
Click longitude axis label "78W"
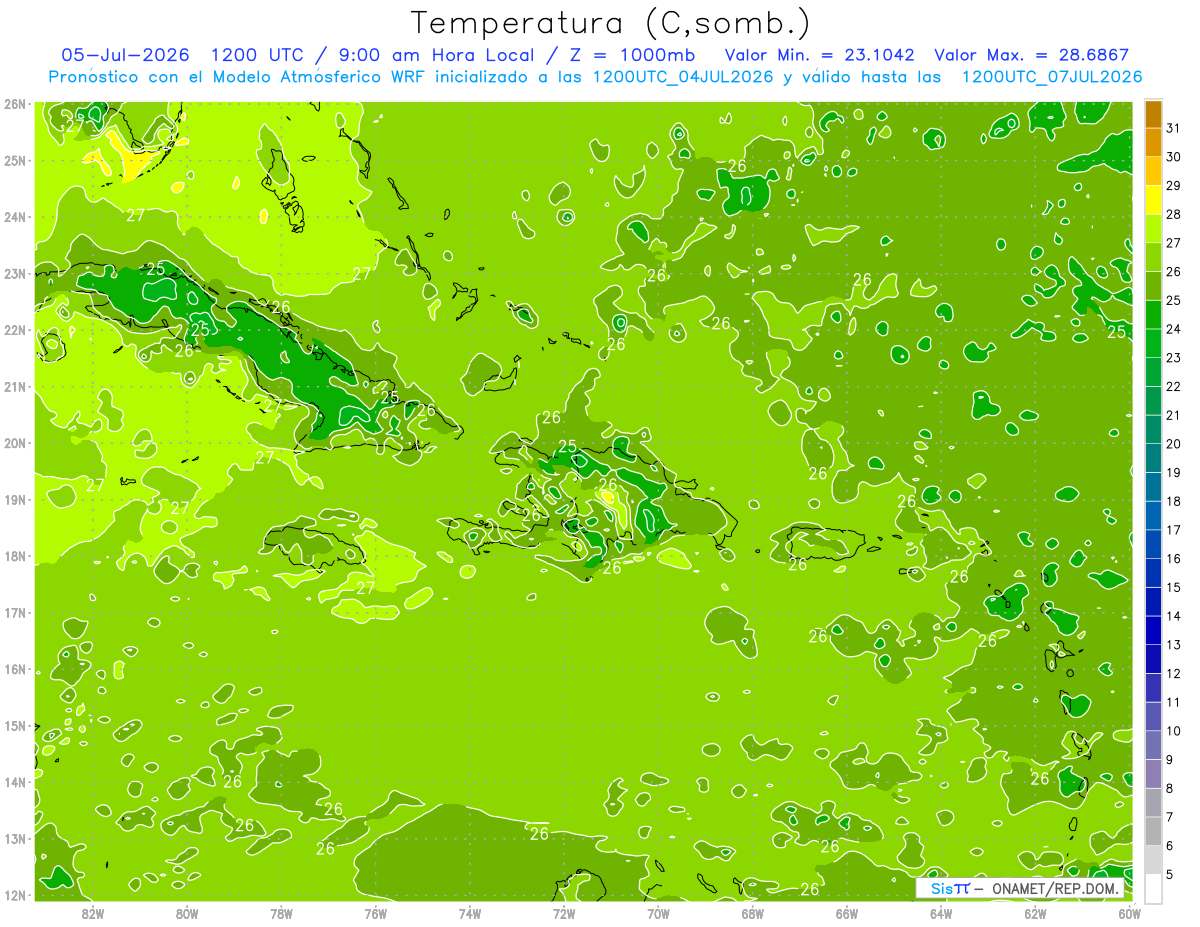(281, 913)
